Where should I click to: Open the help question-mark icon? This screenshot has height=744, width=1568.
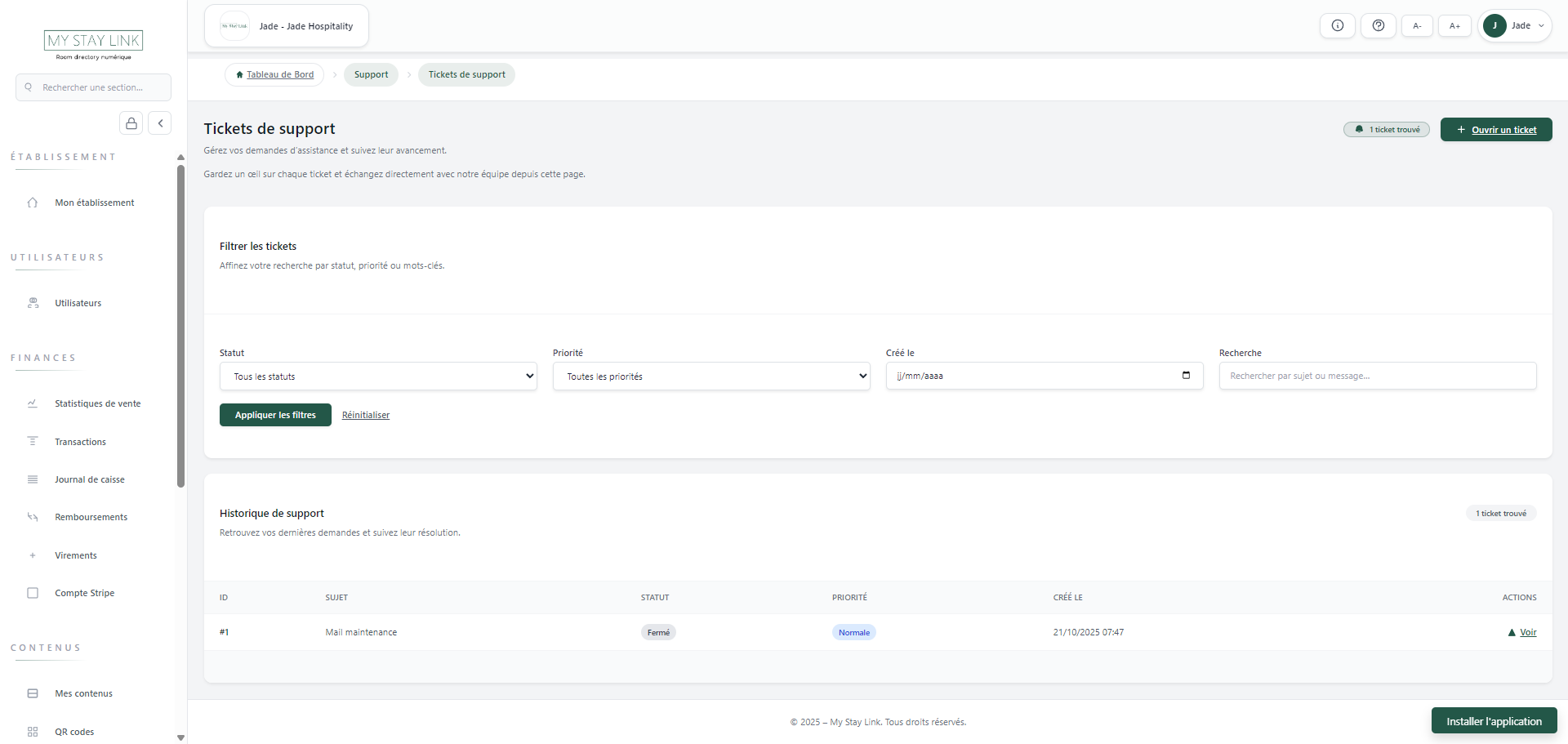(x=1378, y=25)
